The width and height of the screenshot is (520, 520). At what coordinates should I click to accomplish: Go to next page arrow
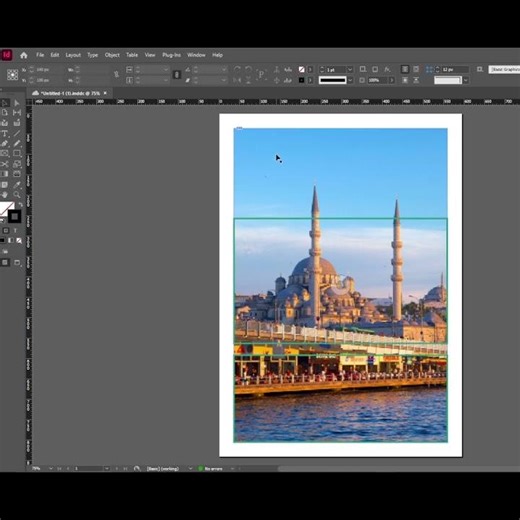(116, 469)
